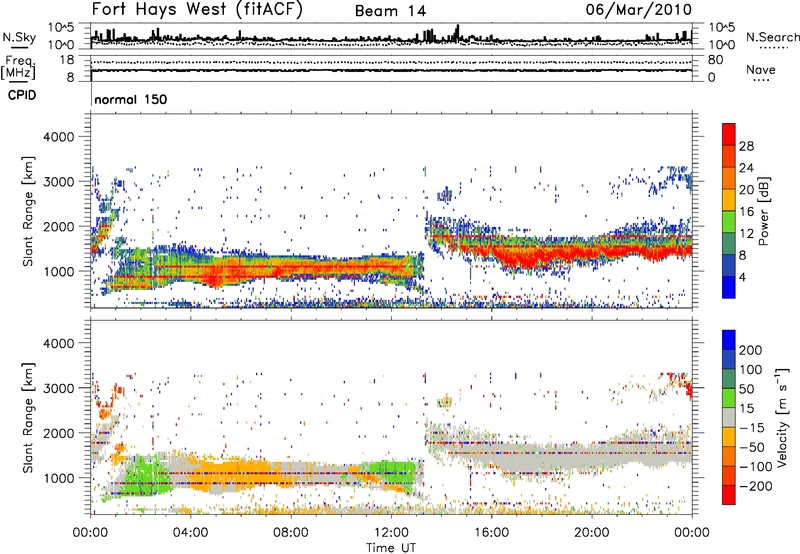The image size is (800, 554).
Task: Select the "Freq. [MHz]" axis label
Action: tap(18, 67)
